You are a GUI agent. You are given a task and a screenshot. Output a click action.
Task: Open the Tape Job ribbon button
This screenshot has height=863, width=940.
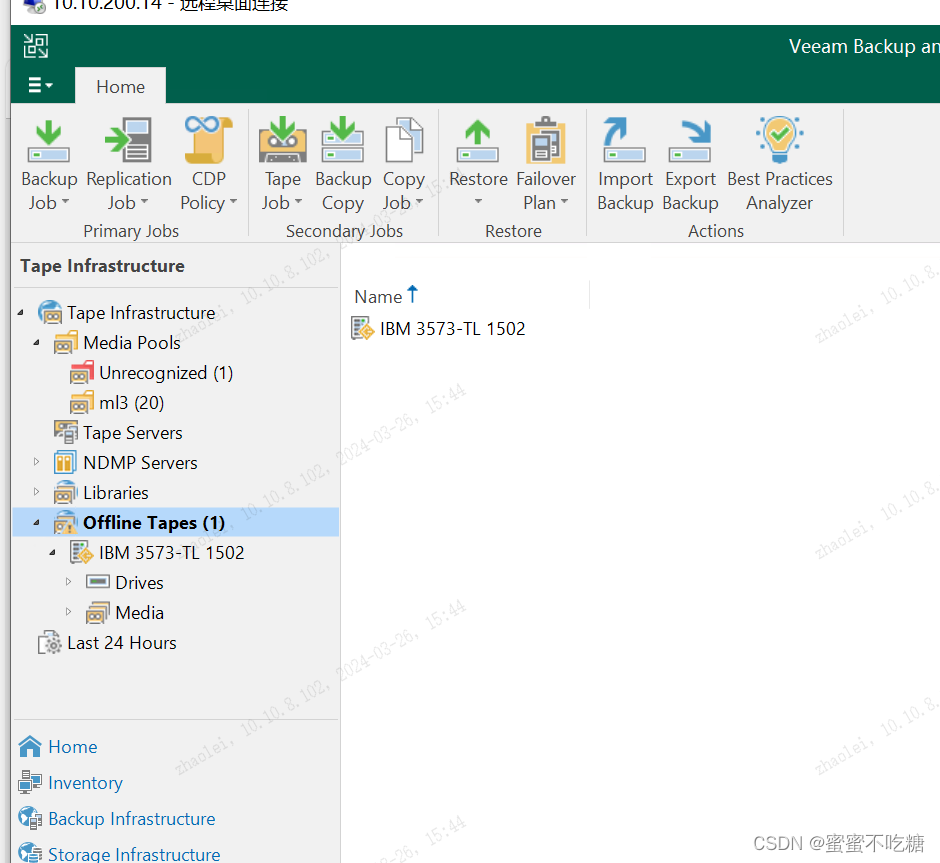pos(282,164)
